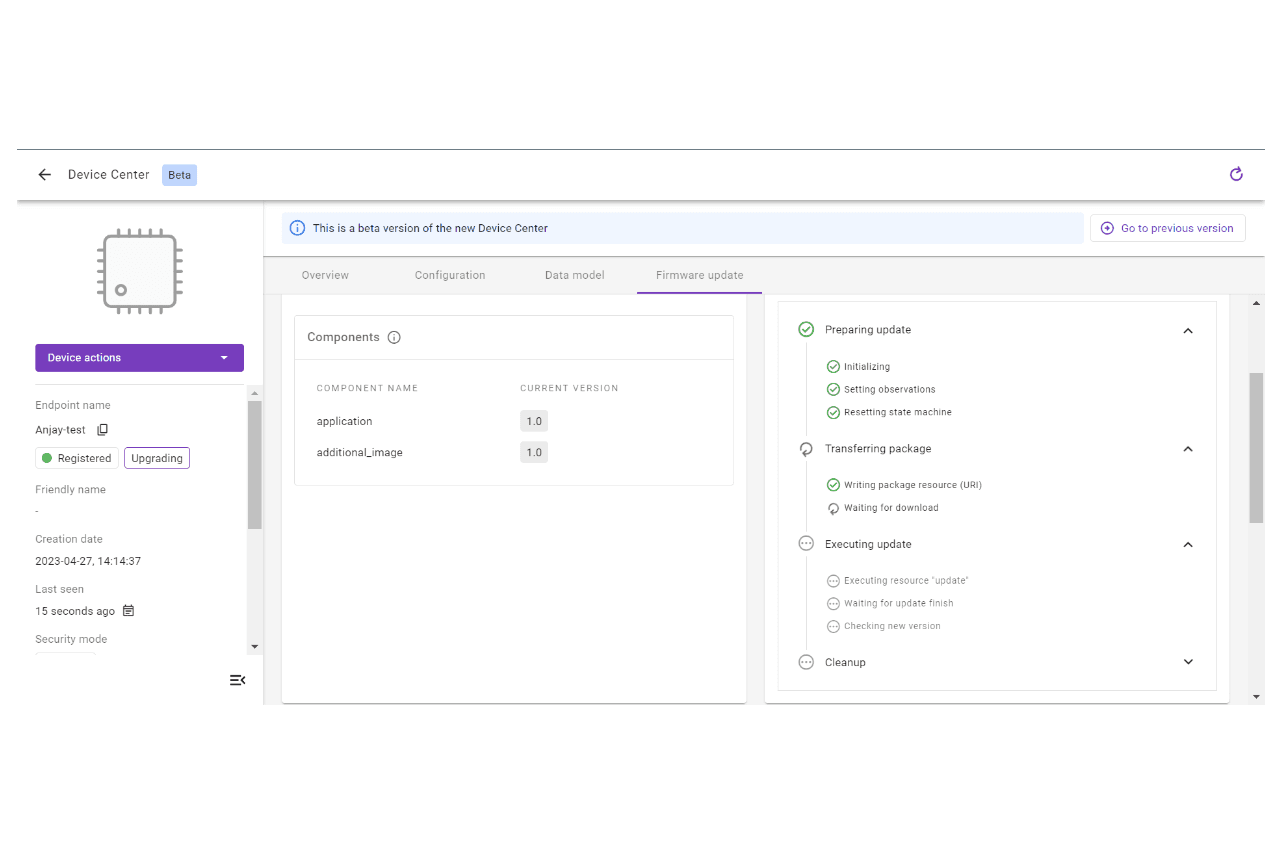This screenshot has width=1282, height=854.
Task: Click the update steps panel scrollbar
Action: point(1256,447)
